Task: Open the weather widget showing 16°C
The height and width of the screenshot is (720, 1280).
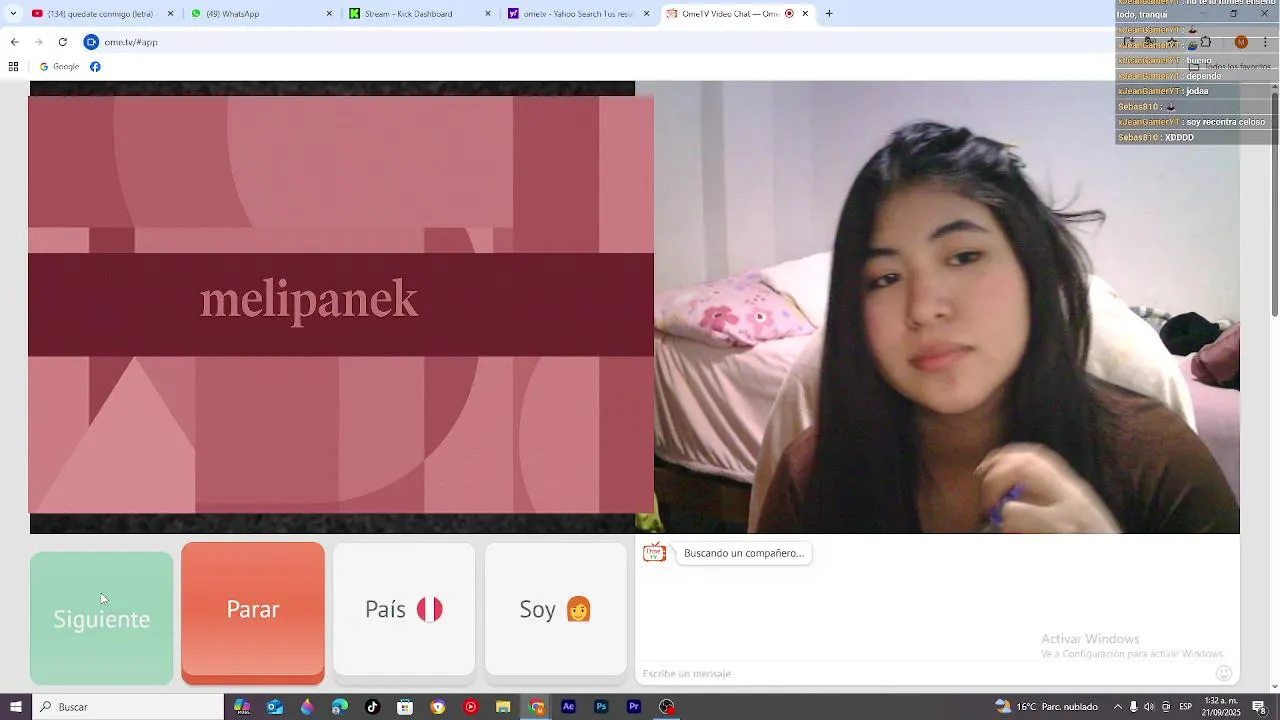Action: coord(1046,707)
